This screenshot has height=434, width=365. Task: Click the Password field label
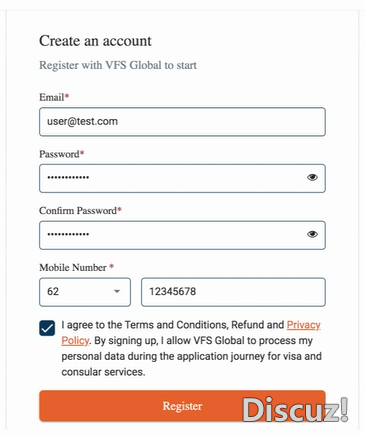62,154
